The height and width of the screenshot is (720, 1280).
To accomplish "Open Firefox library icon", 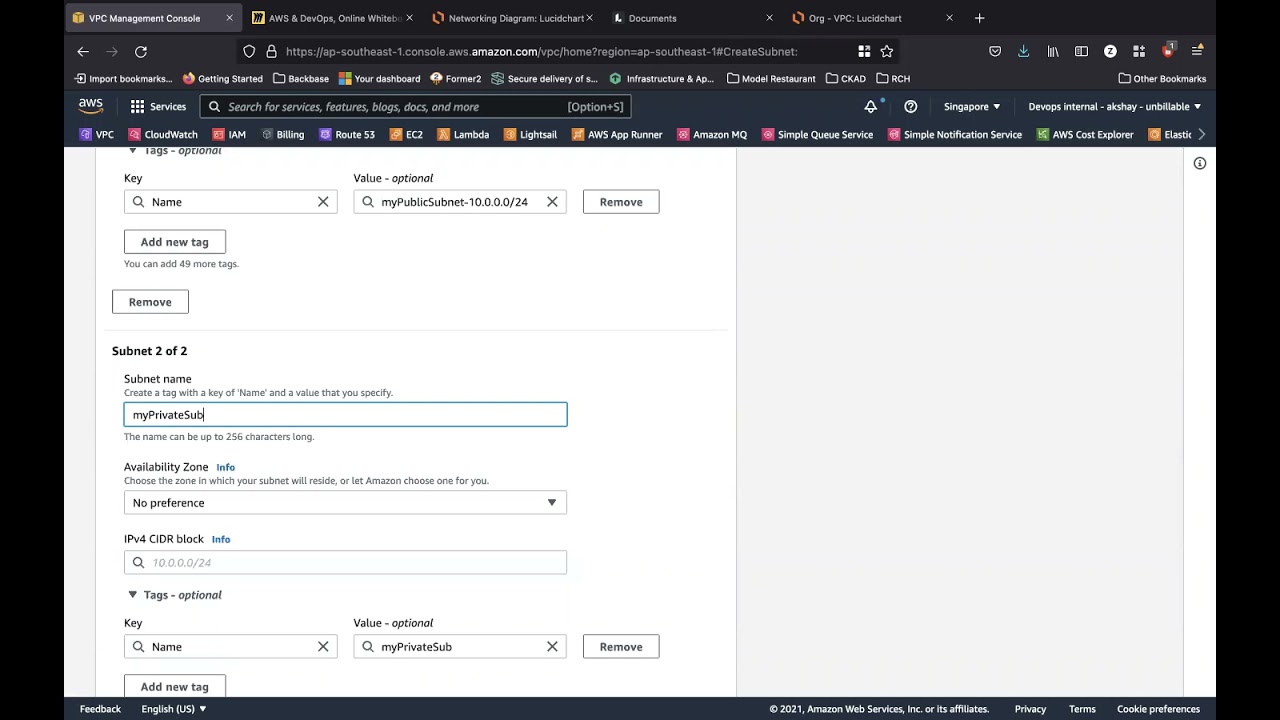I will coord(1053,51).
